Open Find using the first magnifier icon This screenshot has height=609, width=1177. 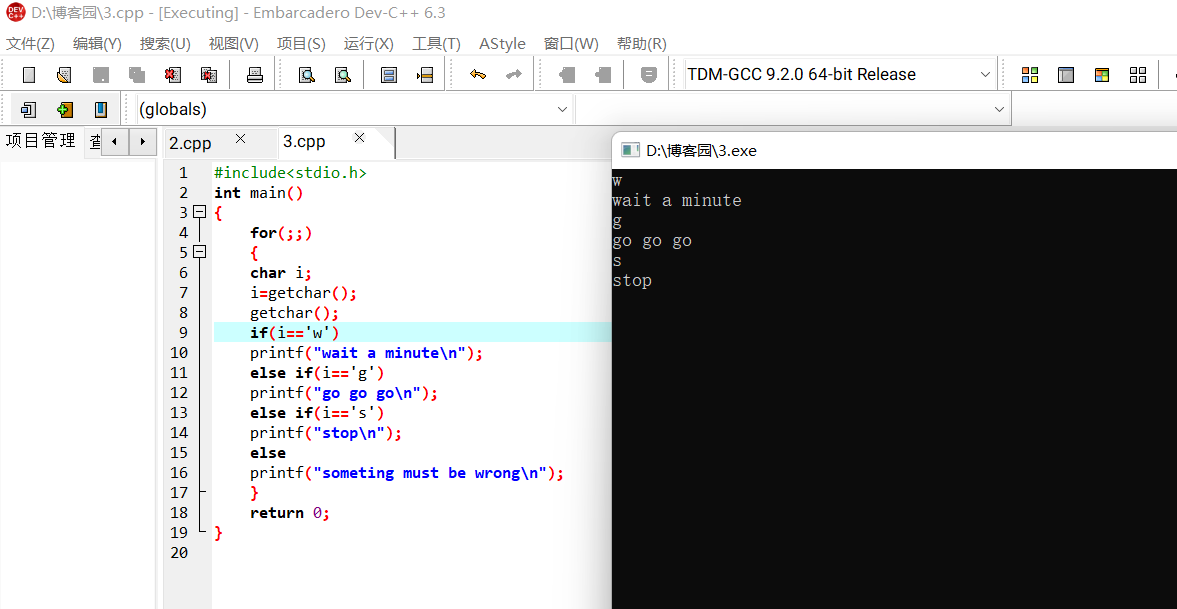click(x=306, y=74)
